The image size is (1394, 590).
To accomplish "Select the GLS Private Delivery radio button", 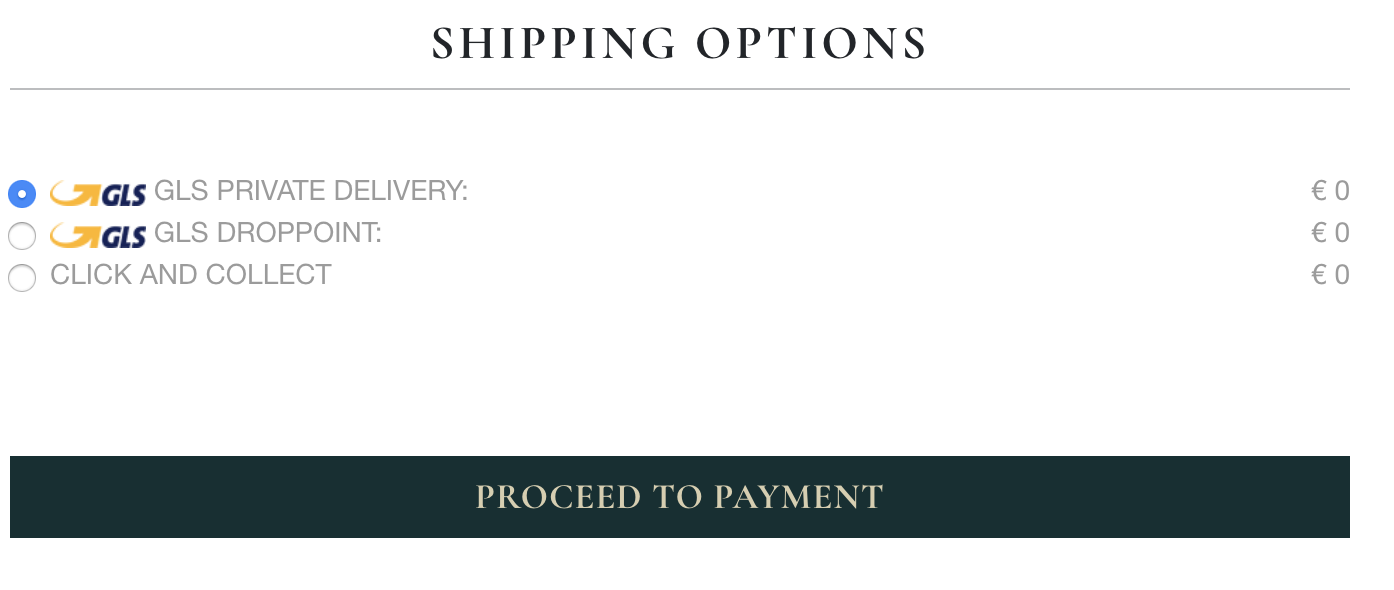I will click(22, 193).
